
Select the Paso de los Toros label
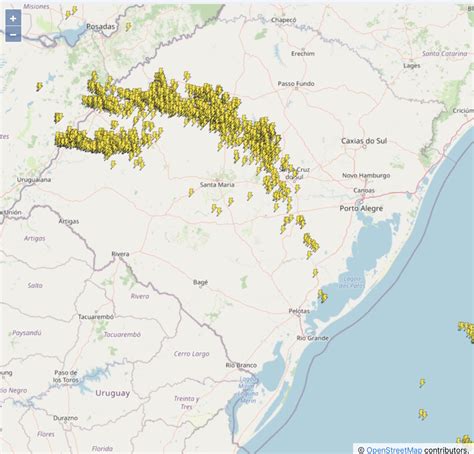click(66, 376)
